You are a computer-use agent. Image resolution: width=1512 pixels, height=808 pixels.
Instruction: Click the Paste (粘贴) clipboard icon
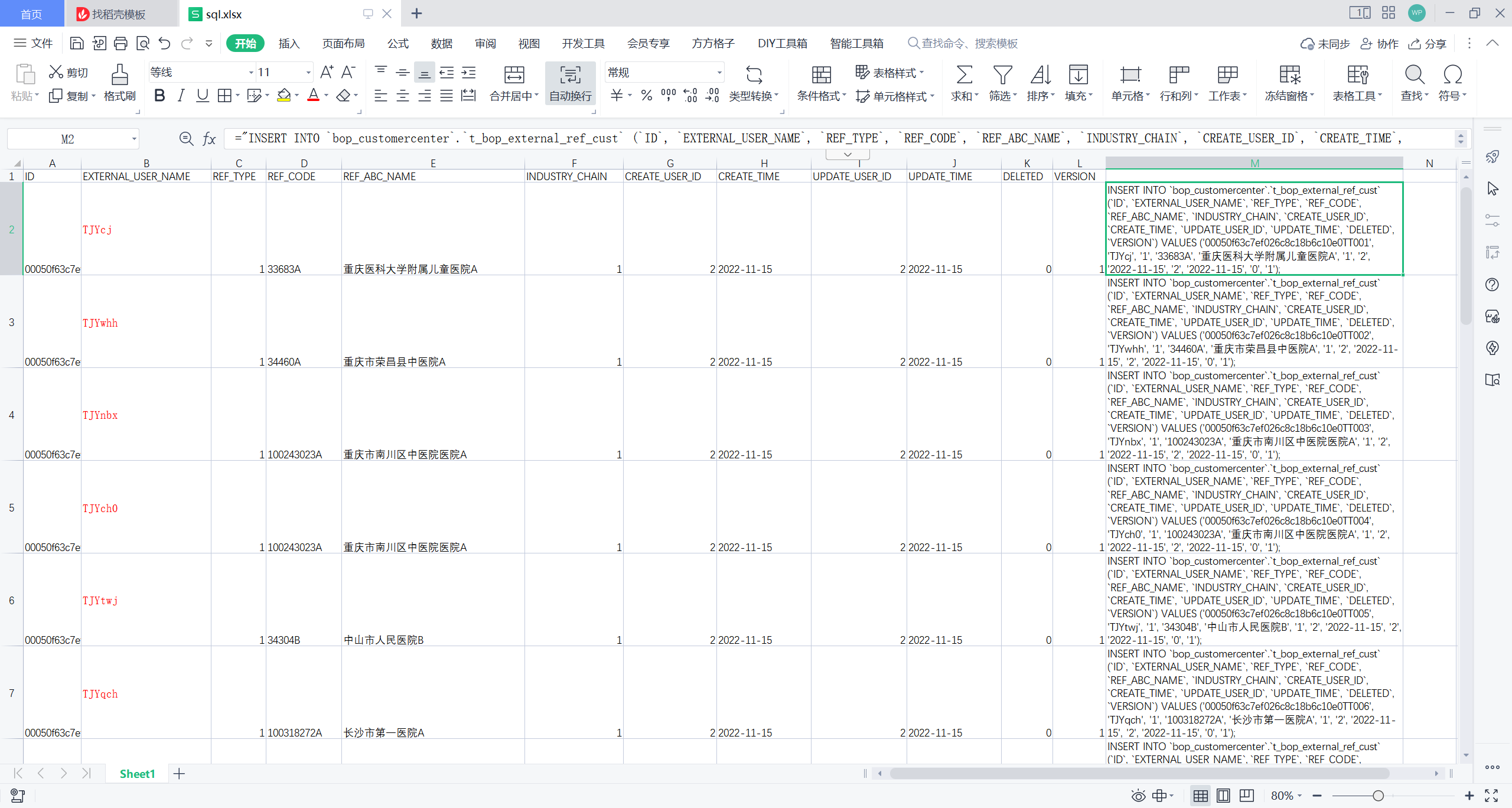click(25, 75)
